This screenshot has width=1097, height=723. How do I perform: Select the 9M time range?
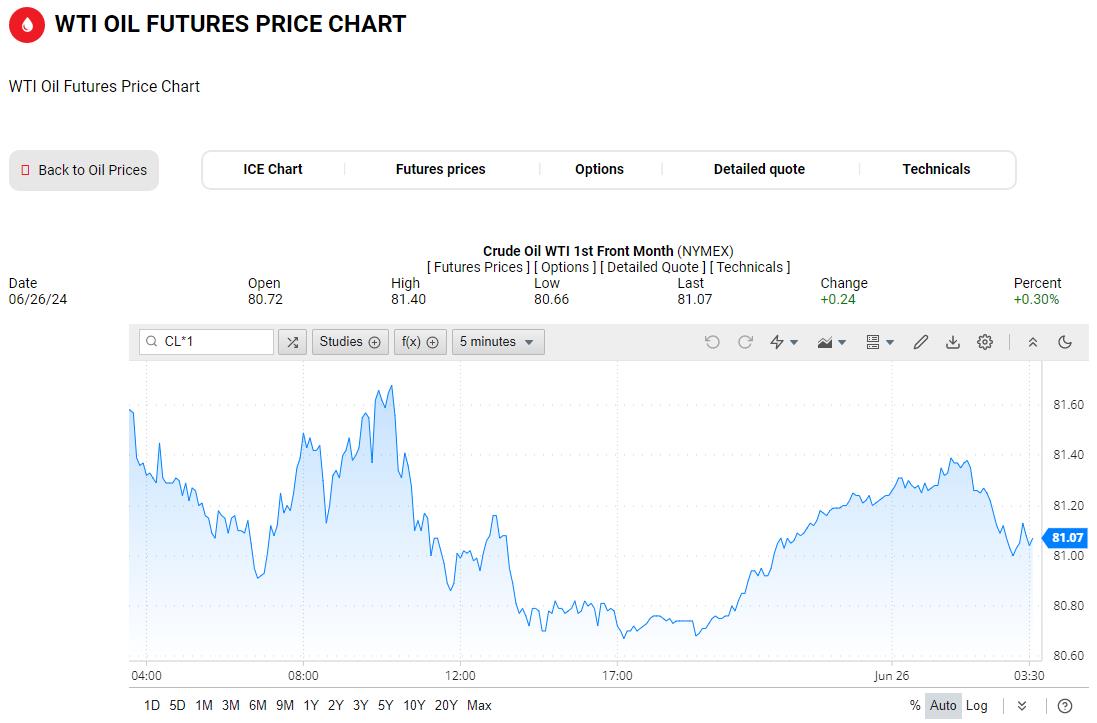click(x=285, y=706)
